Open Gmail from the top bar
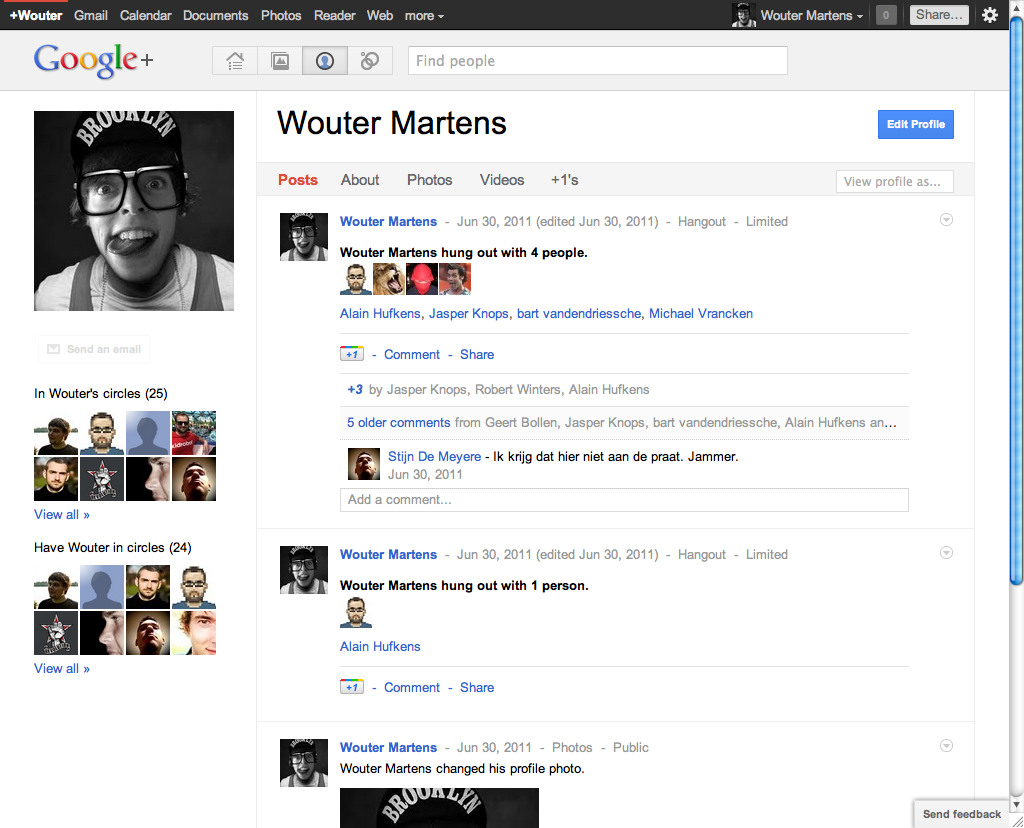 91,16
